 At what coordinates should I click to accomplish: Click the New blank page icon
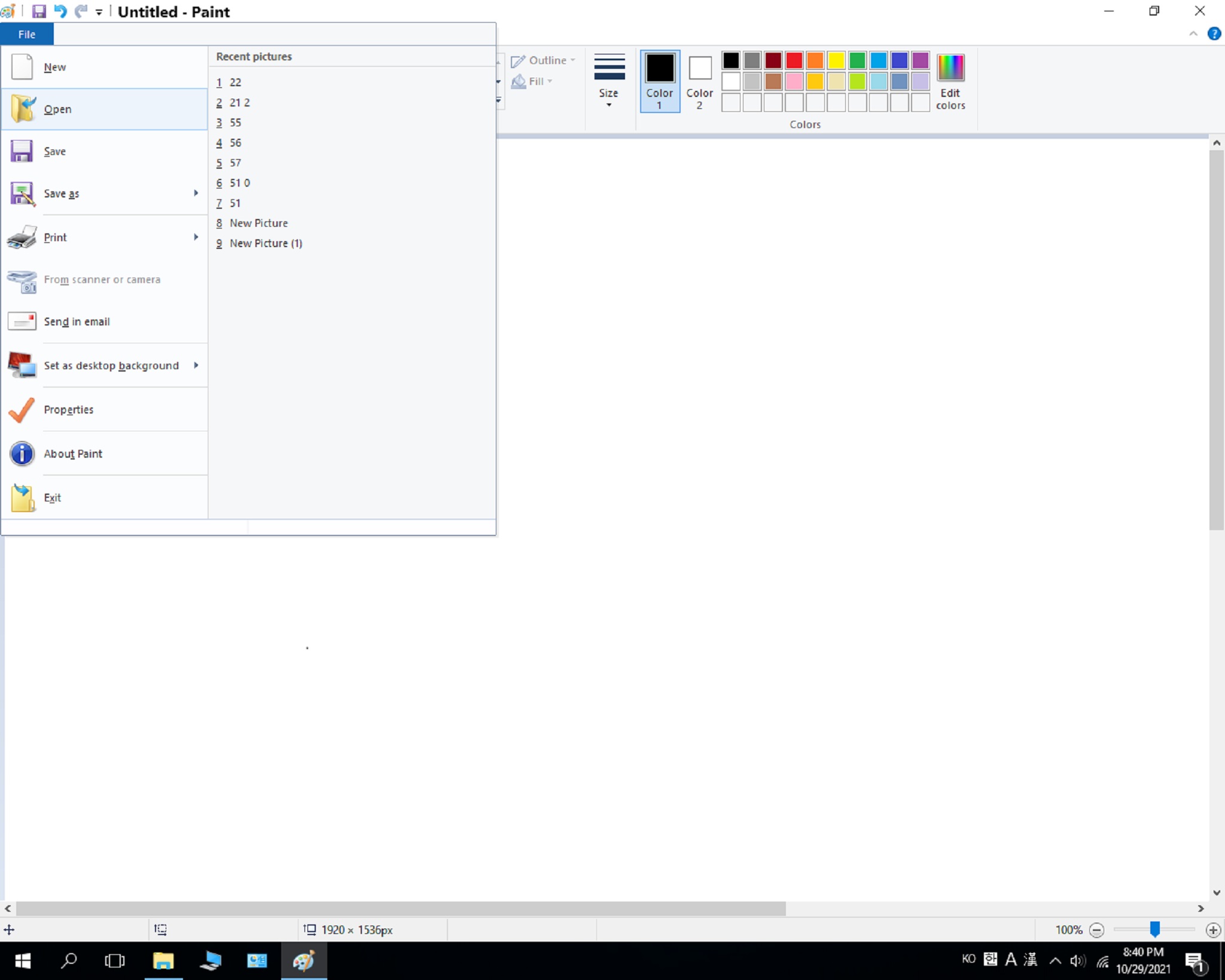pyautogui.click(x=22, y=66)
